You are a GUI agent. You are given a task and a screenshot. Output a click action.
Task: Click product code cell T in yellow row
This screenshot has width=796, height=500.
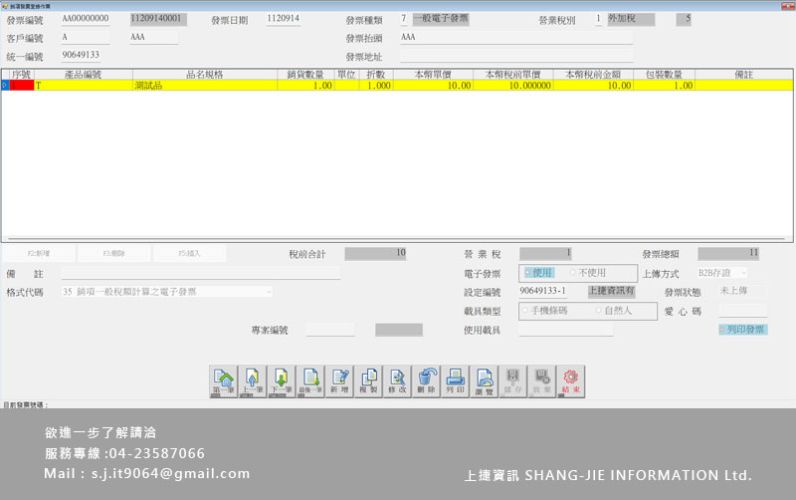(x=83, y=86)
